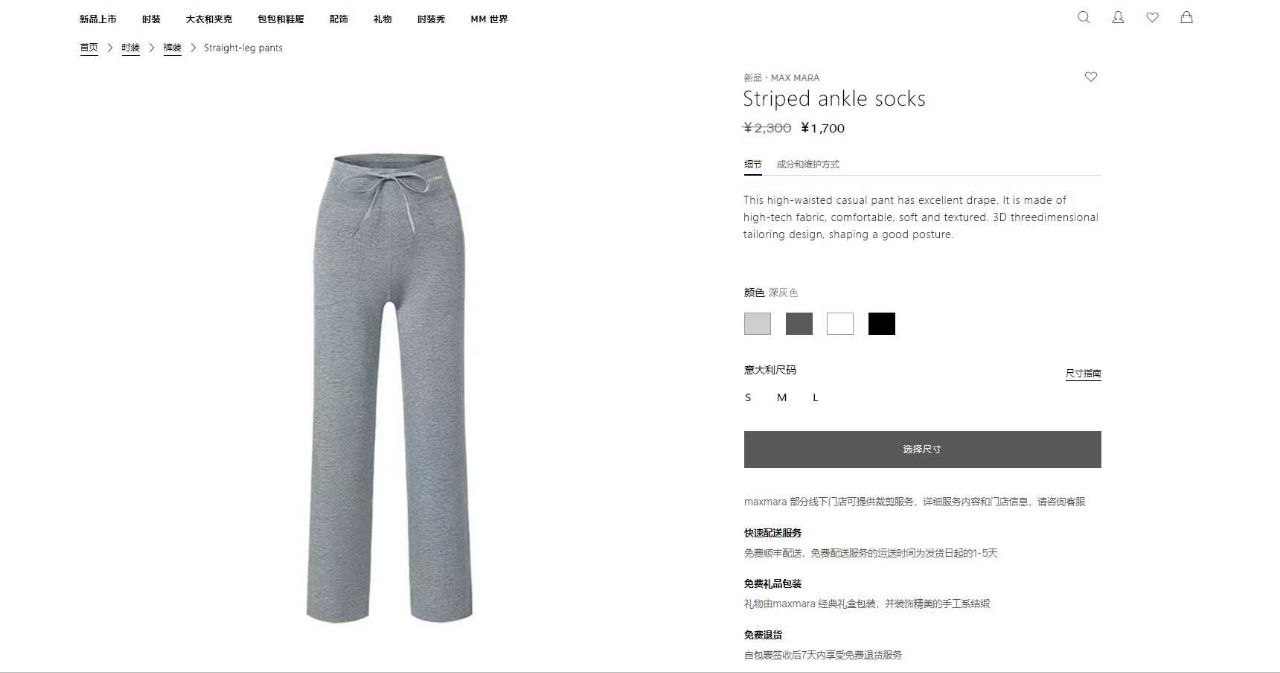Select size L

pos(815,398)
